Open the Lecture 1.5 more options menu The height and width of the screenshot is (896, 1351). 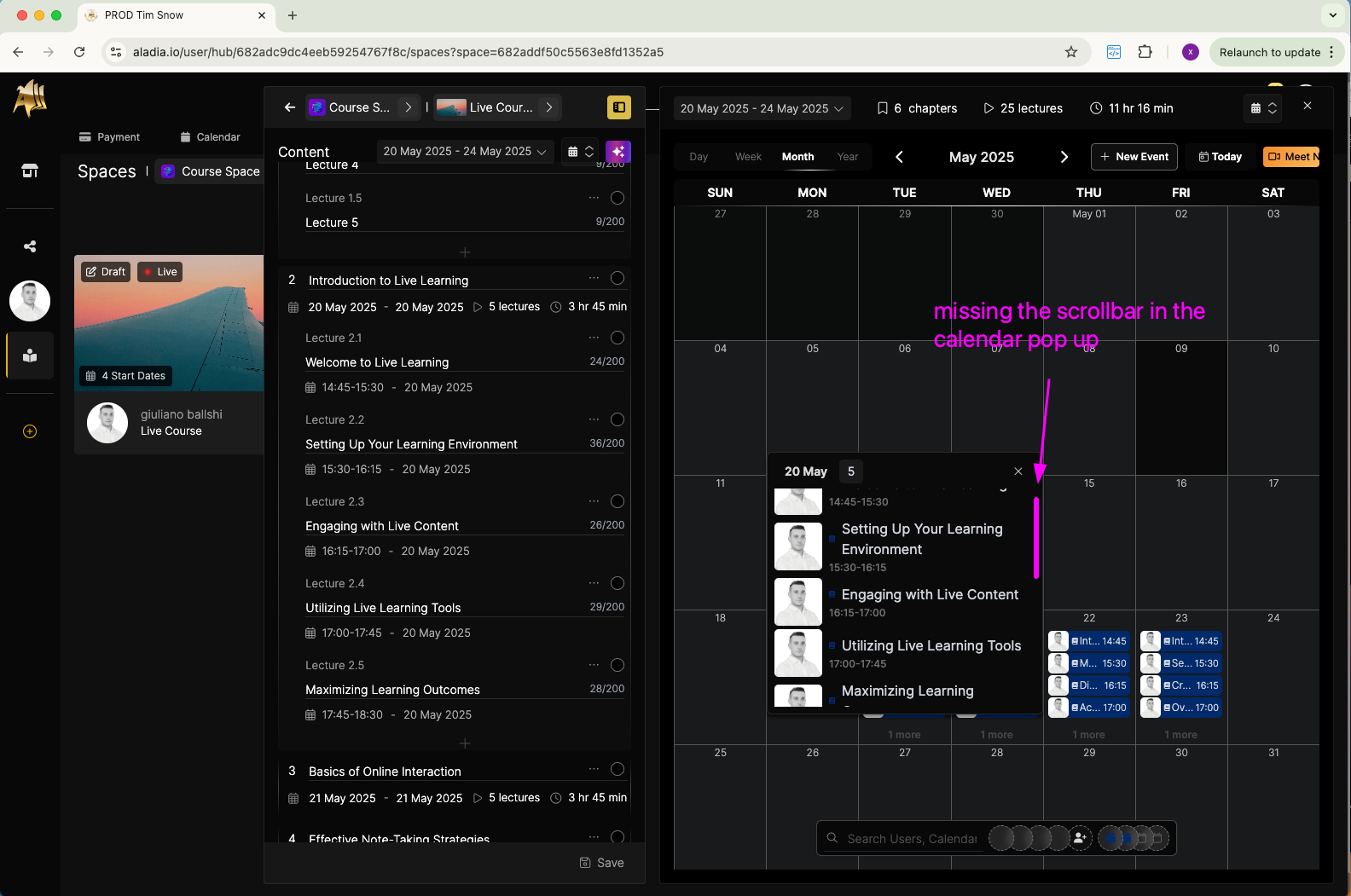click(594, 198)
